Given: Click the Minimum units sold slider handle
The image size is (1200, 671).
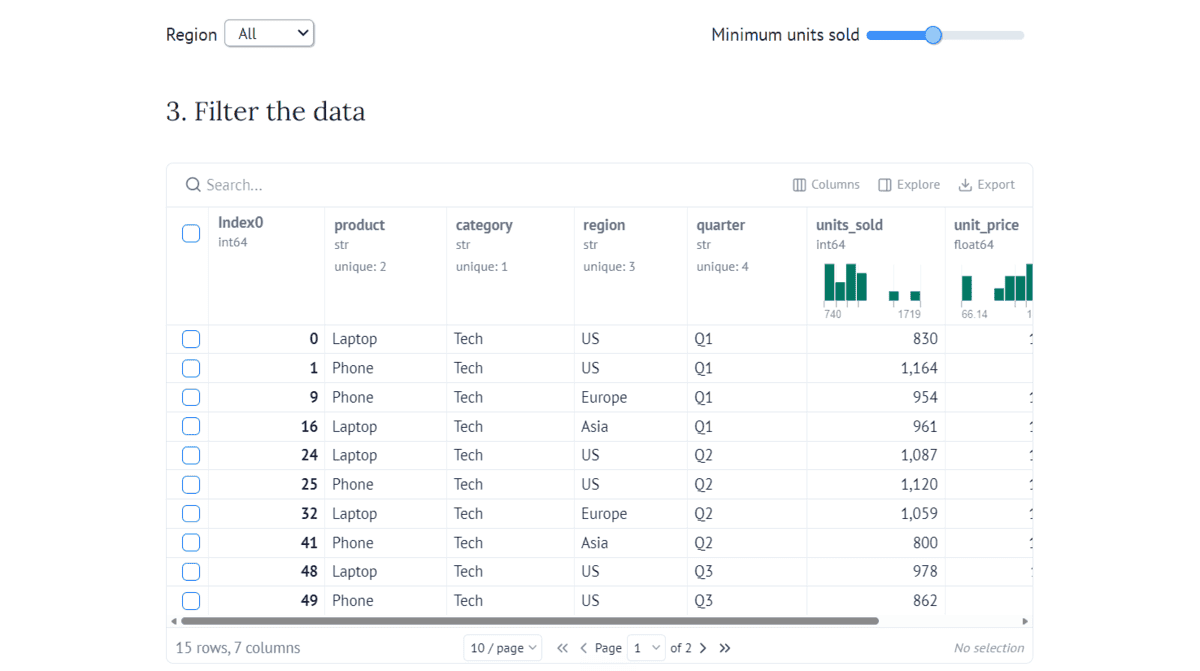Looking at the screenshot, I should 933,35.
